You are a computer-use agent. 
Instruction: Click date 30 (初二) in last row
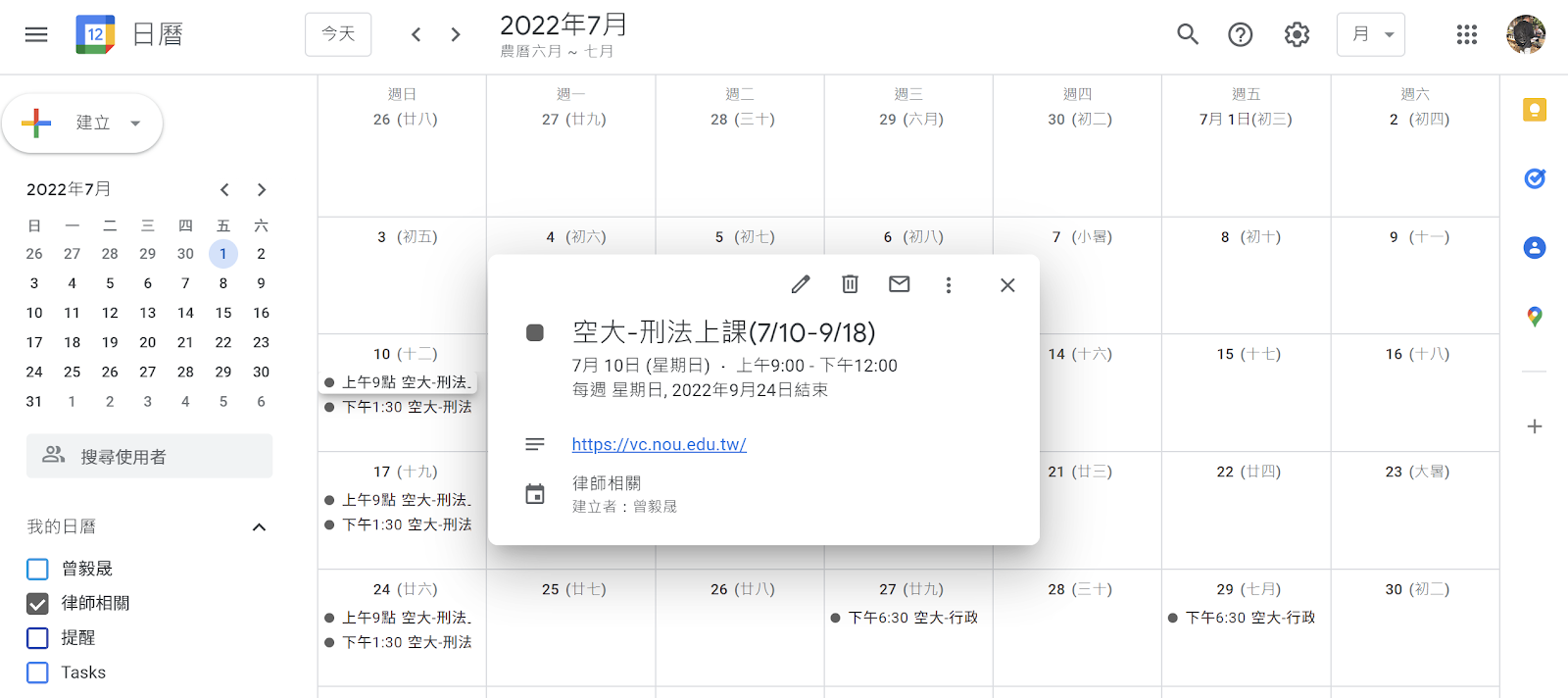(x=1417, y=589)
